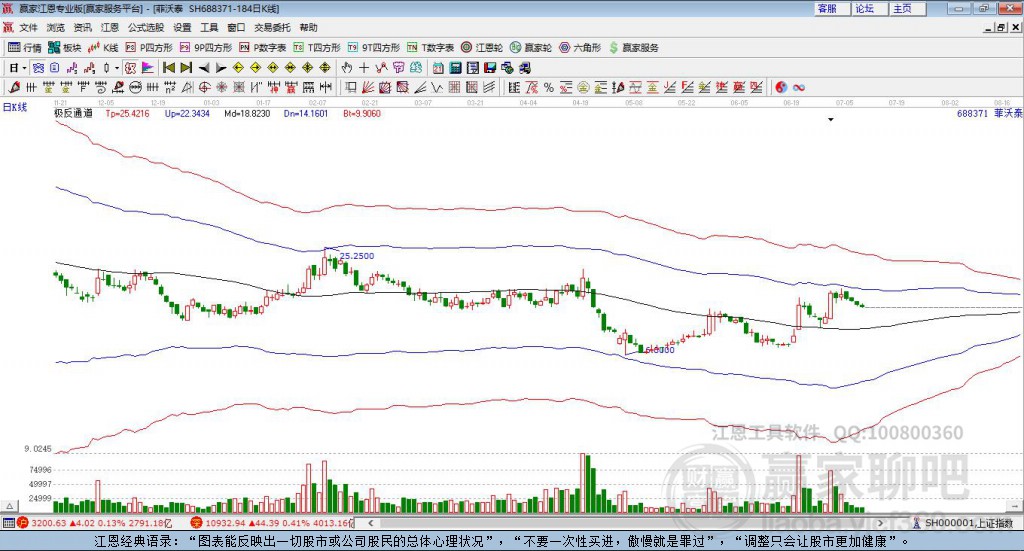
Task: Select the hand pan tool
Action: pos(347,68)
